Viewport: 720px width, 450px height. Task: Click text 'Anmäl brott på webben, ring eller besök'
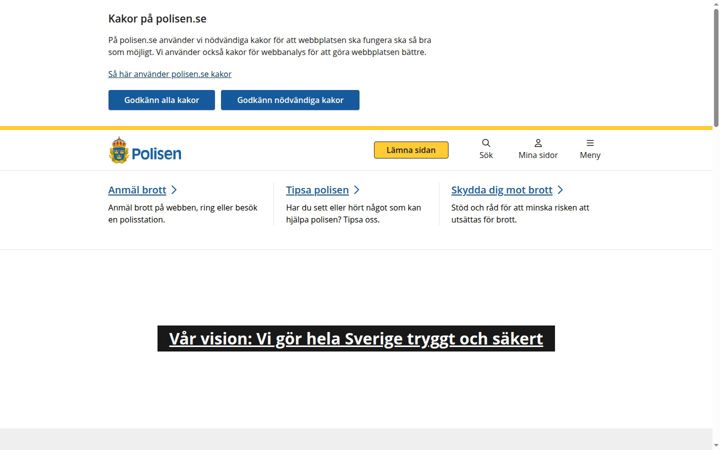click(183, 208)
